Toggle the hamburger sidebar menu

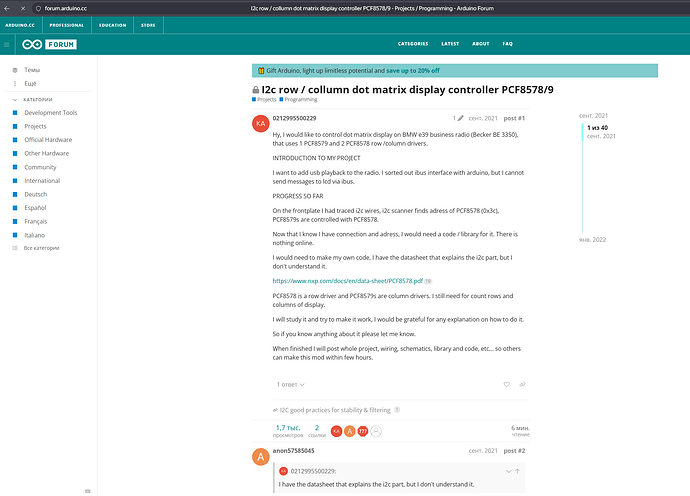click(8, 44)
